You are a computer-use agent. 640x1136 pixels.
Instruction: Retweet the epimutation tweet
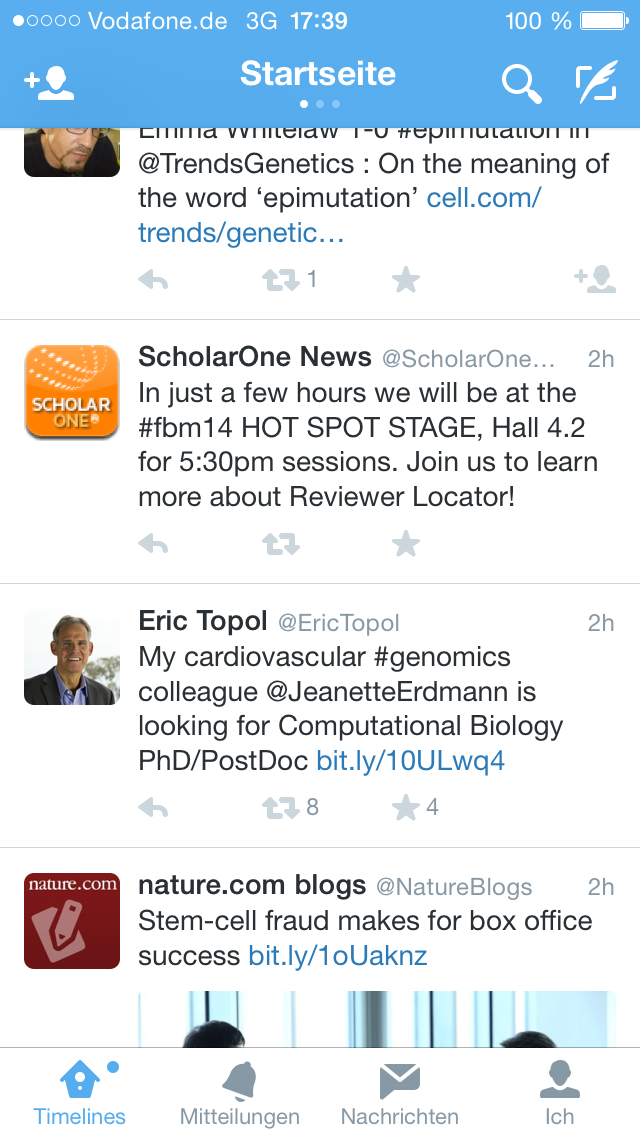[x=280, y=280]
